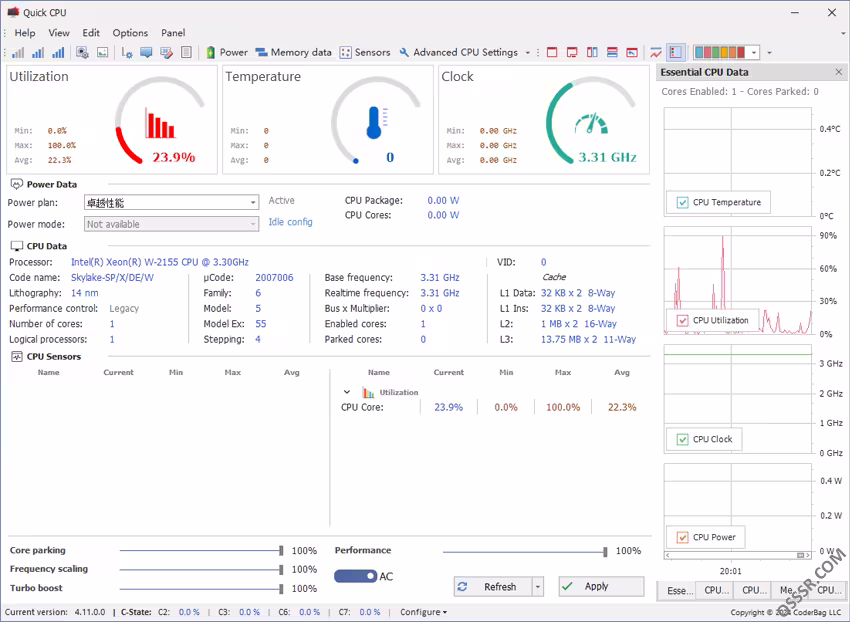Click the Turbo boost slider handle
This screenshot has width=850, height=622.
click(x=281, y=588)
